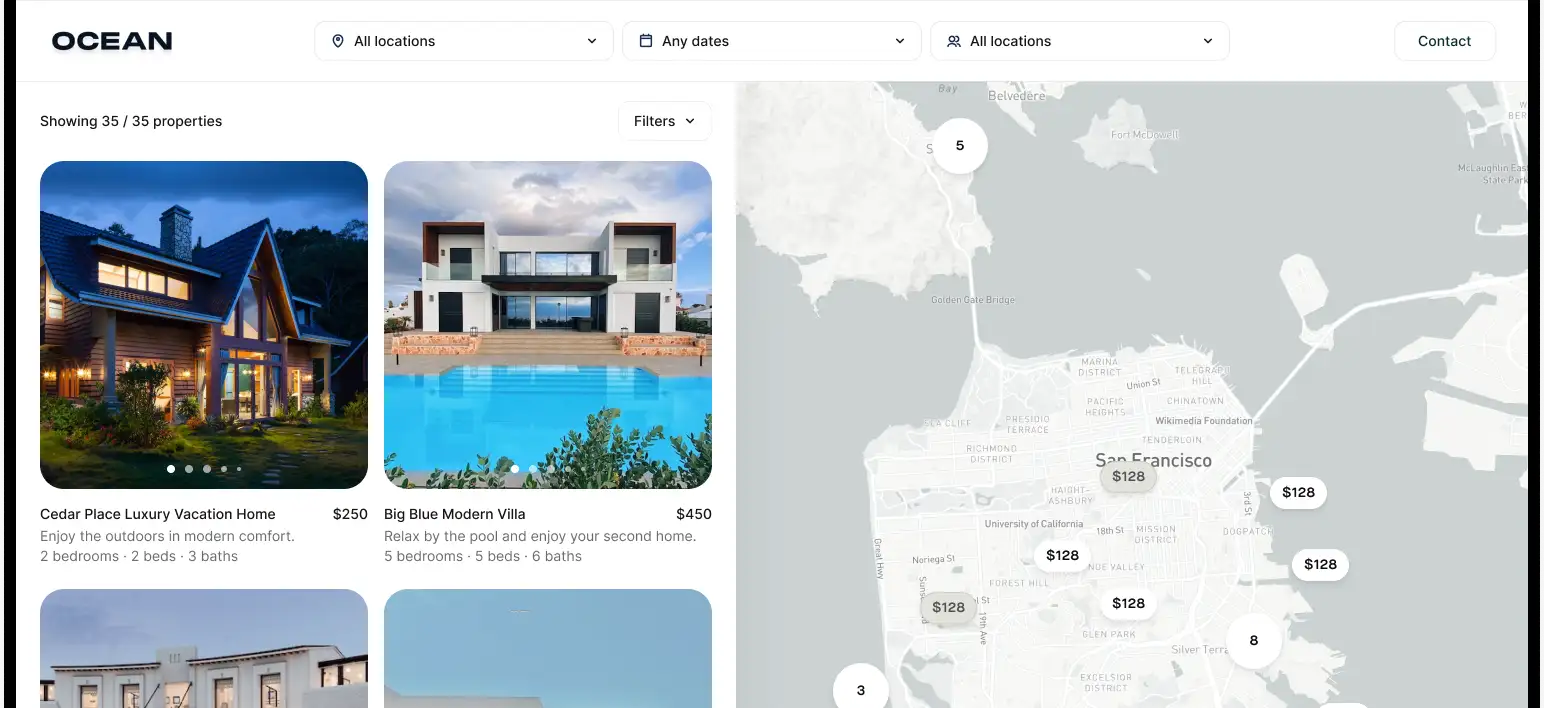Screen dimensions: 1544x708
Task: Open the map cluster marker showing 5
Action: pos(960,146)
